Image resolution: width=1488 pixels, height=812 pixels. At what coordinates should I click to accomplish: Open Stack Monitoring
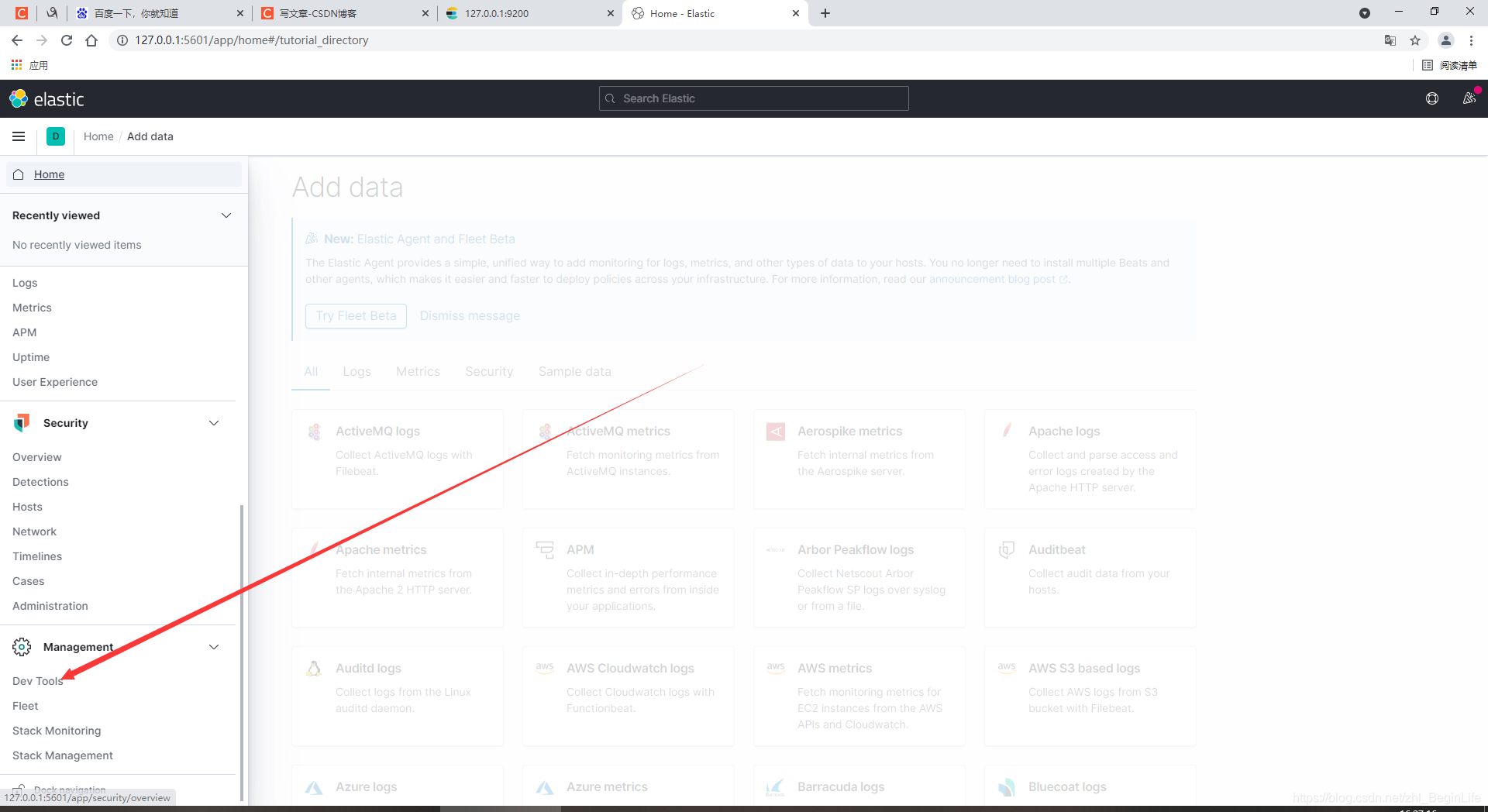coord(57,731)
